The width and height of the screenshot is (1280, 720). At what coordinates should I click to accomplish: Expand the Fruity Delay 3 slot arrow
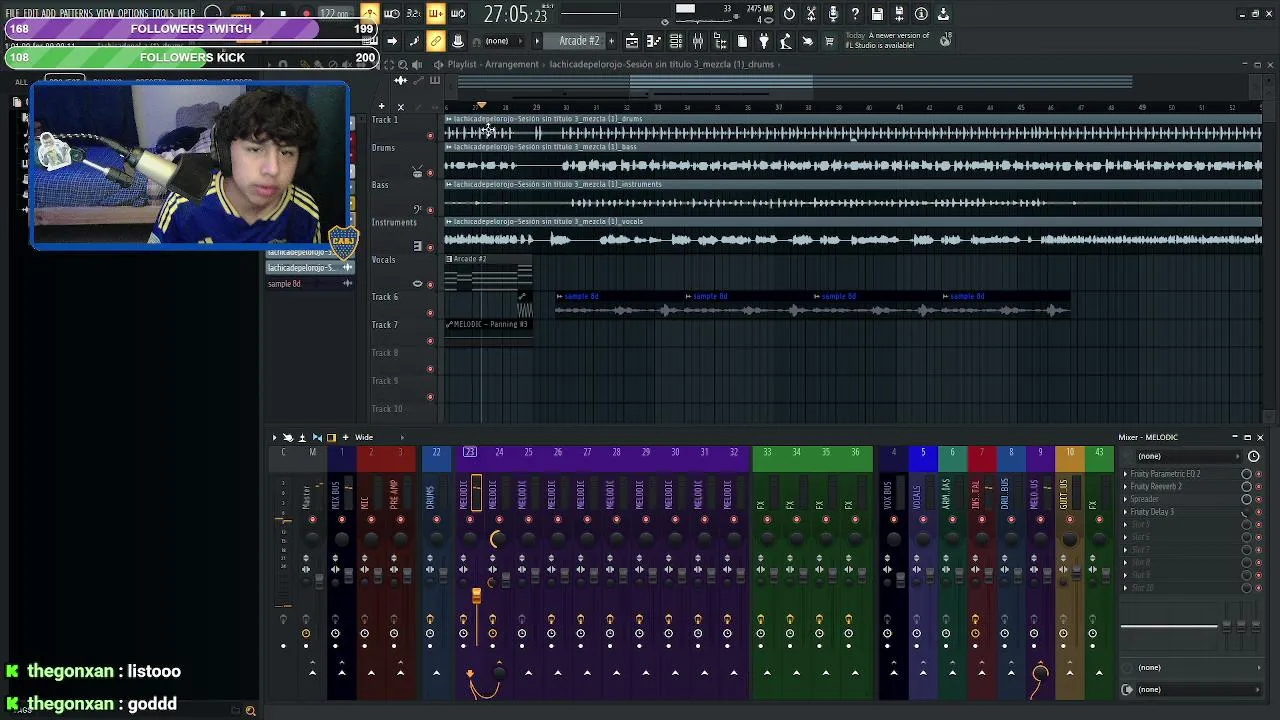[x=1125, y=512]
